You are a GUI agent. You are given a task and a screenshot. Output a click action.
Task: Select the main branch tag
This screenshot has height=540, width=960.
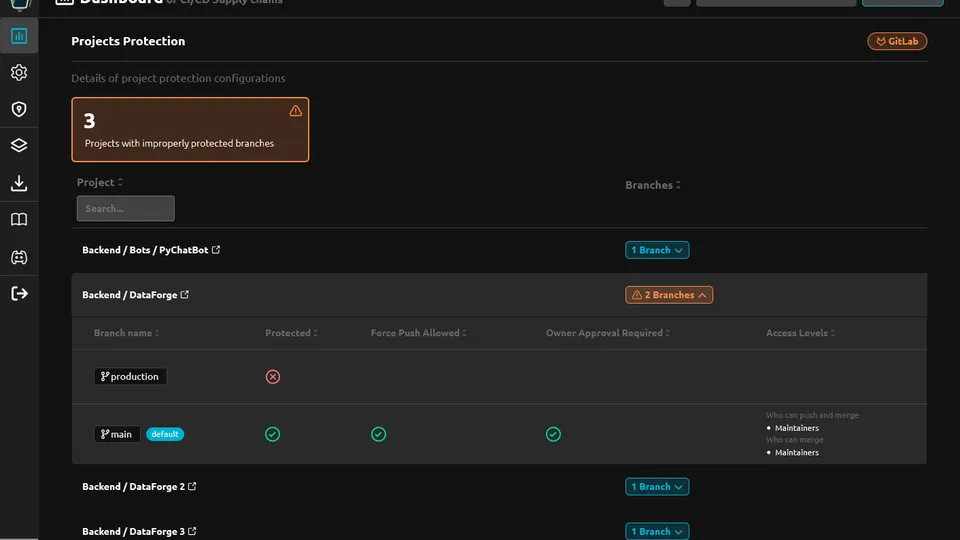[117, 434]
